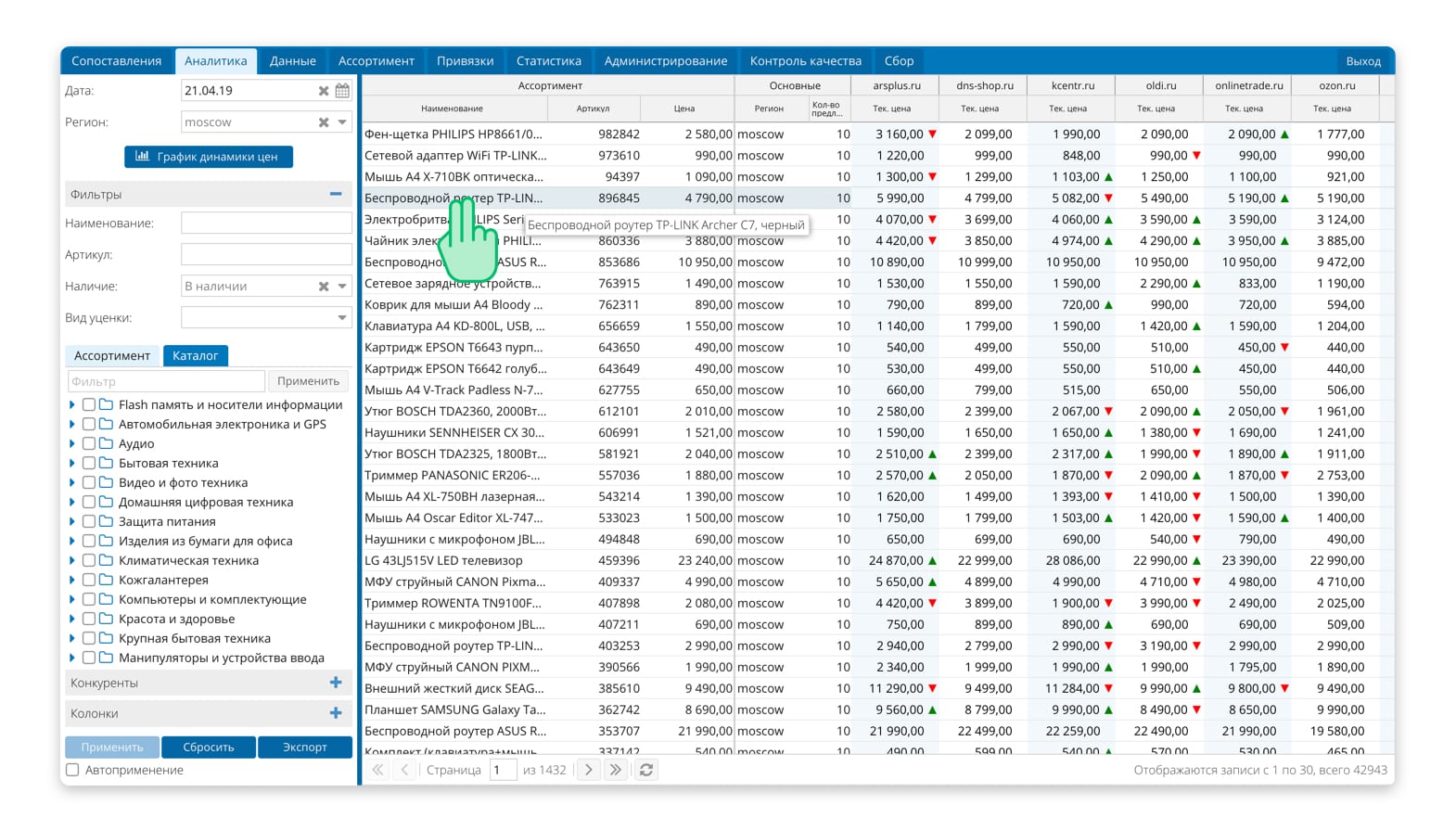Click the График динамики цен button
Screen dimensions: 1456x831
pos(209,157)
